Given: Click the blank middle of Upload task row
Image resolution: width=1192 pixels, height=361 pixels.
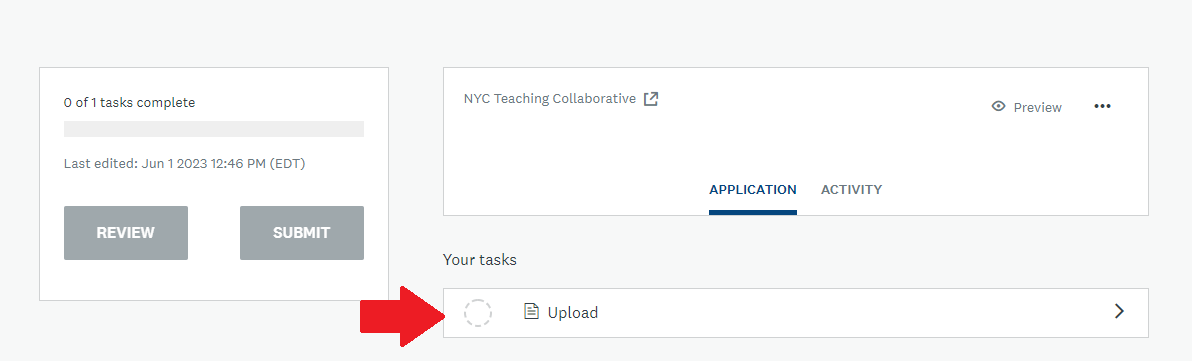Looking at the screenshot, I should point(851,312).
